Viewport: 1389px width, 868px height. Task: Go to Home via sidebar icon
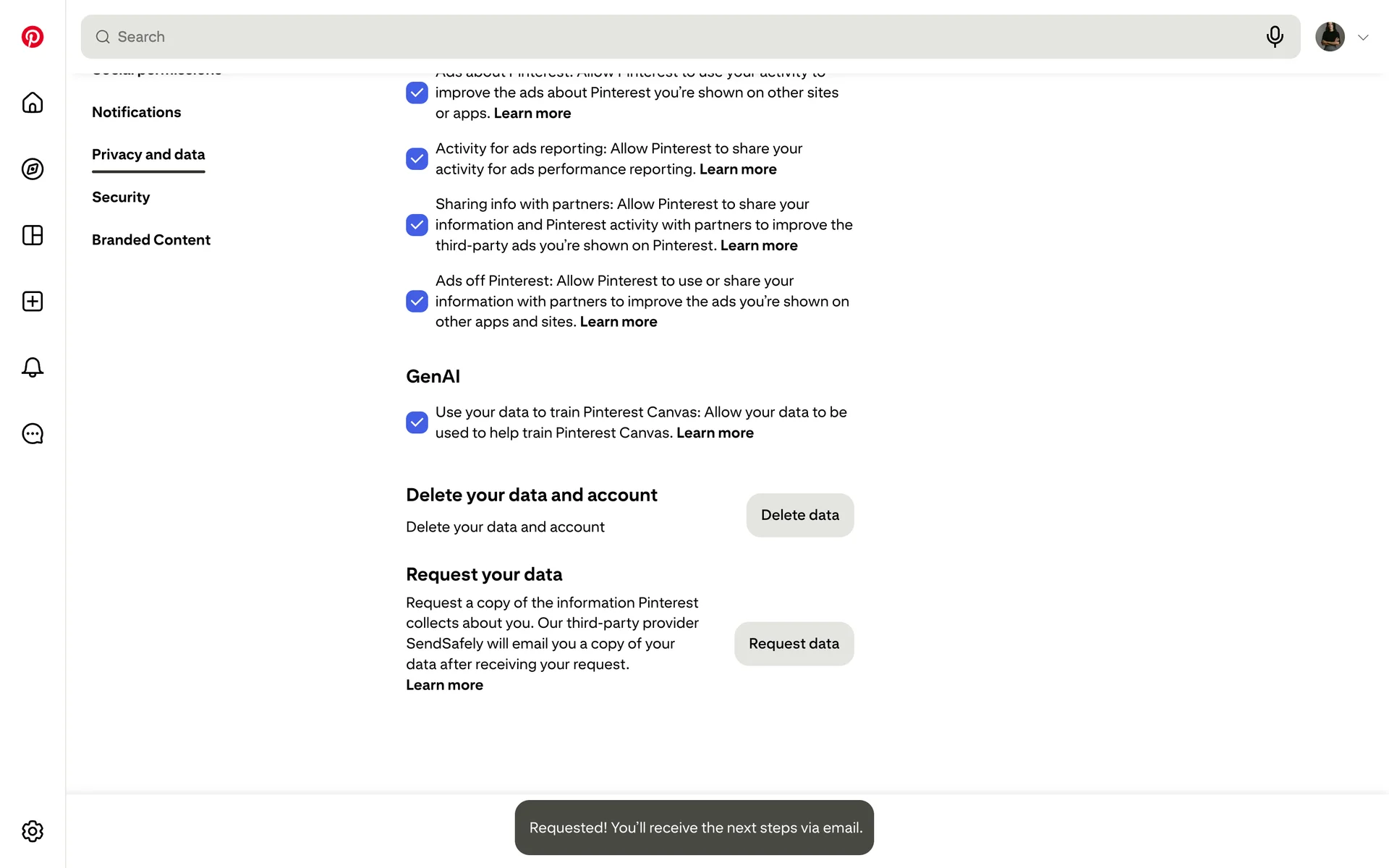[x=33, y=103]
